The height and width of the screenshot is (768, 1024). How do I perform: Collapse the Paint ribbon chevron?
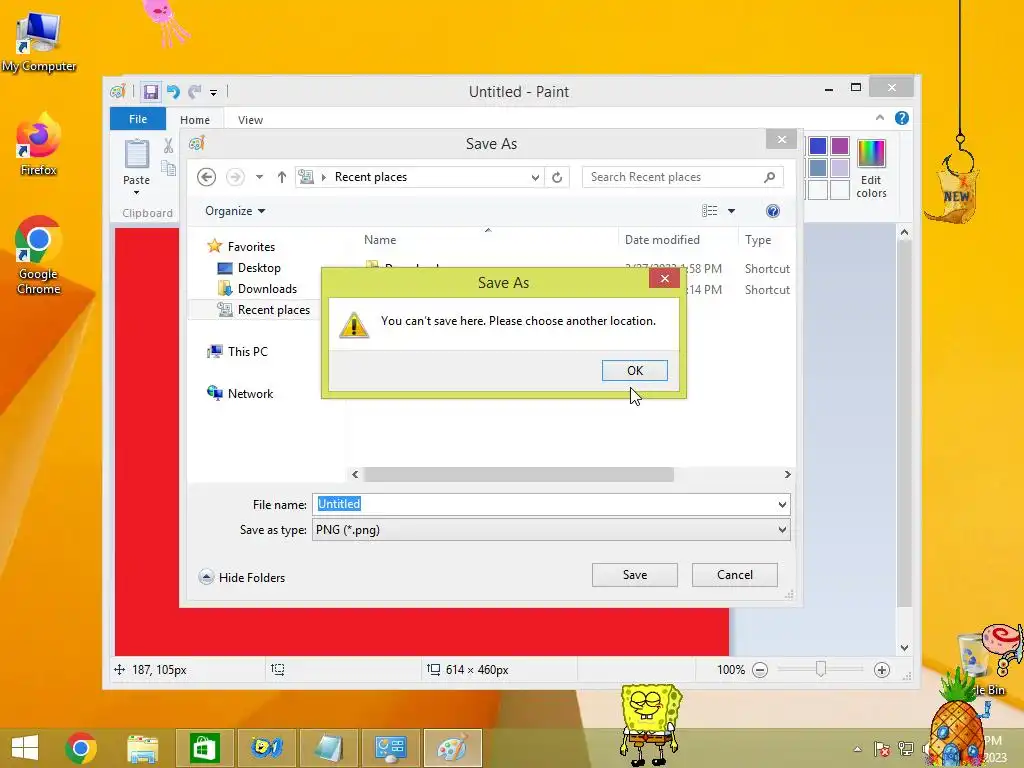coord(880,118)
